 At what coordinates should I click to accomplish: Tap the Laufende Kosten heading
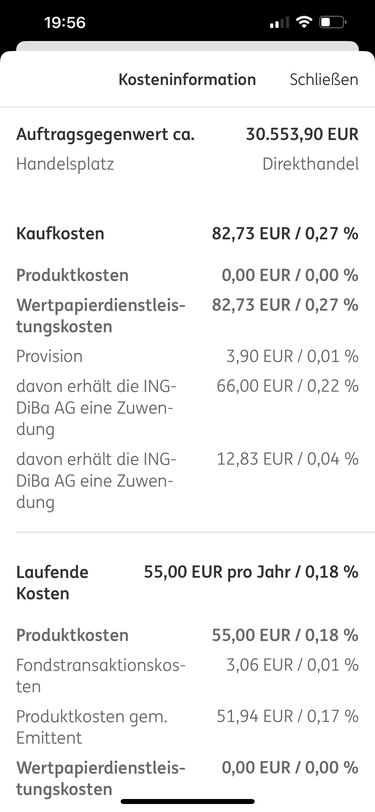tap(52, 583)
